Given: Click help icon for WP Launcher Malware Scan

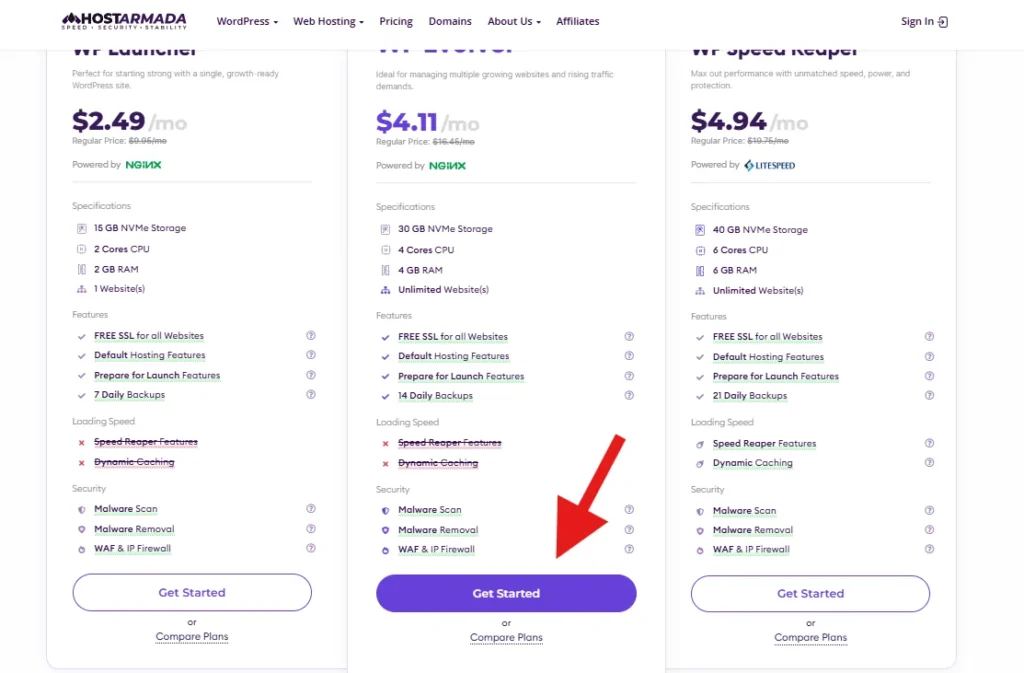Looking at the screenshot, I should [x=311, y=509].
